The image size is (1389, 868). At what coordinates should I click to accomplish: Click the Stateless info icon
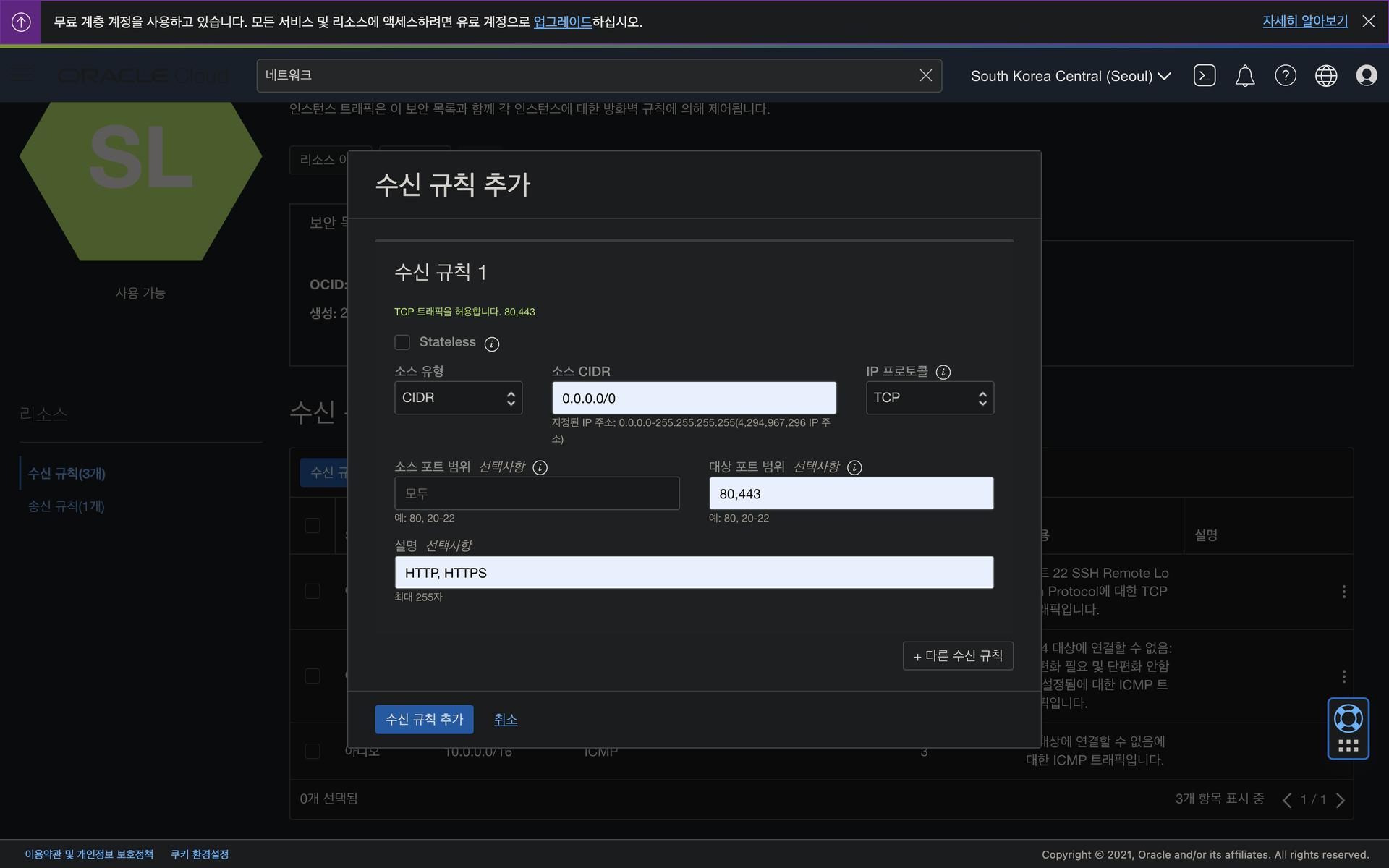click(x=491, y=344)
